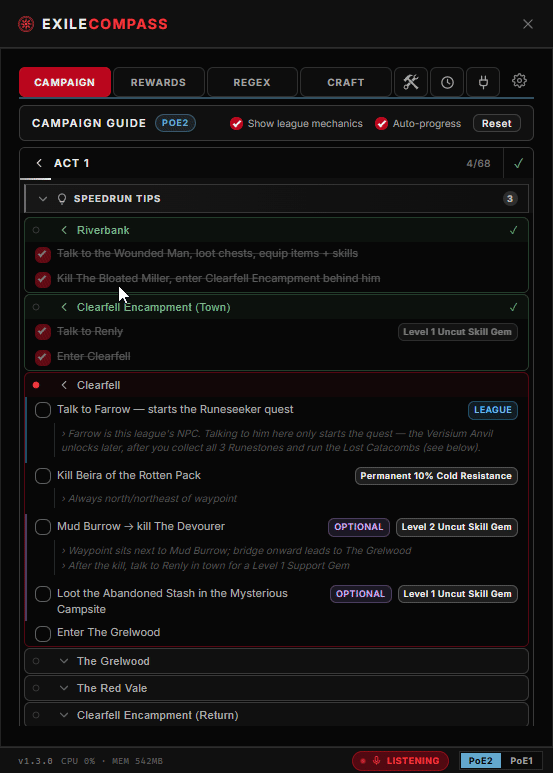The height and width of the screenshot is (773, 553).
Task: Collapse the Clearfell zone chevron
Action: tap(64, 385)
